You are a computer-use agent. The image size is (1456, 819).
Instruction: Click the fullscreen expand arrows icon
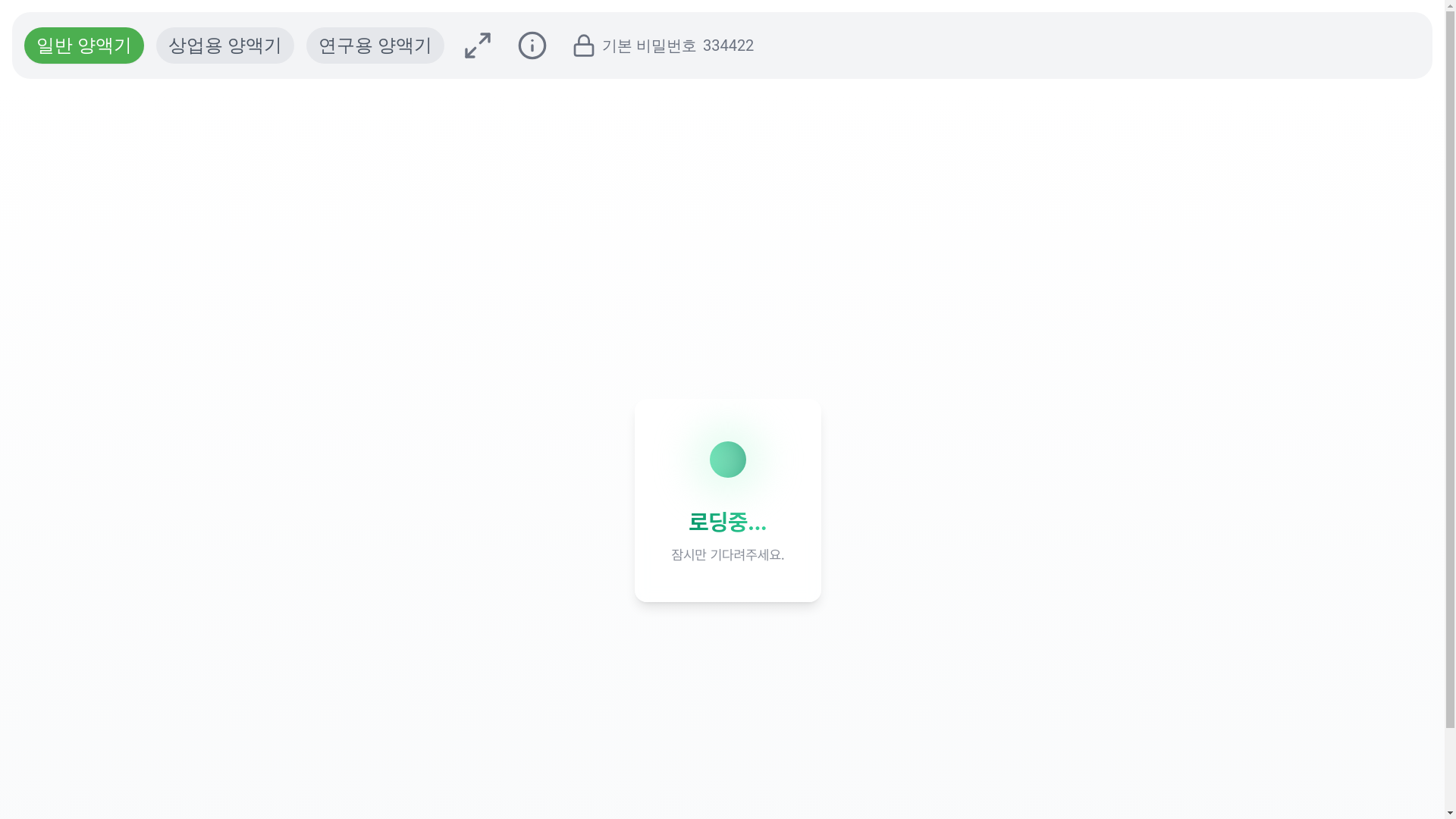[478, 45]
